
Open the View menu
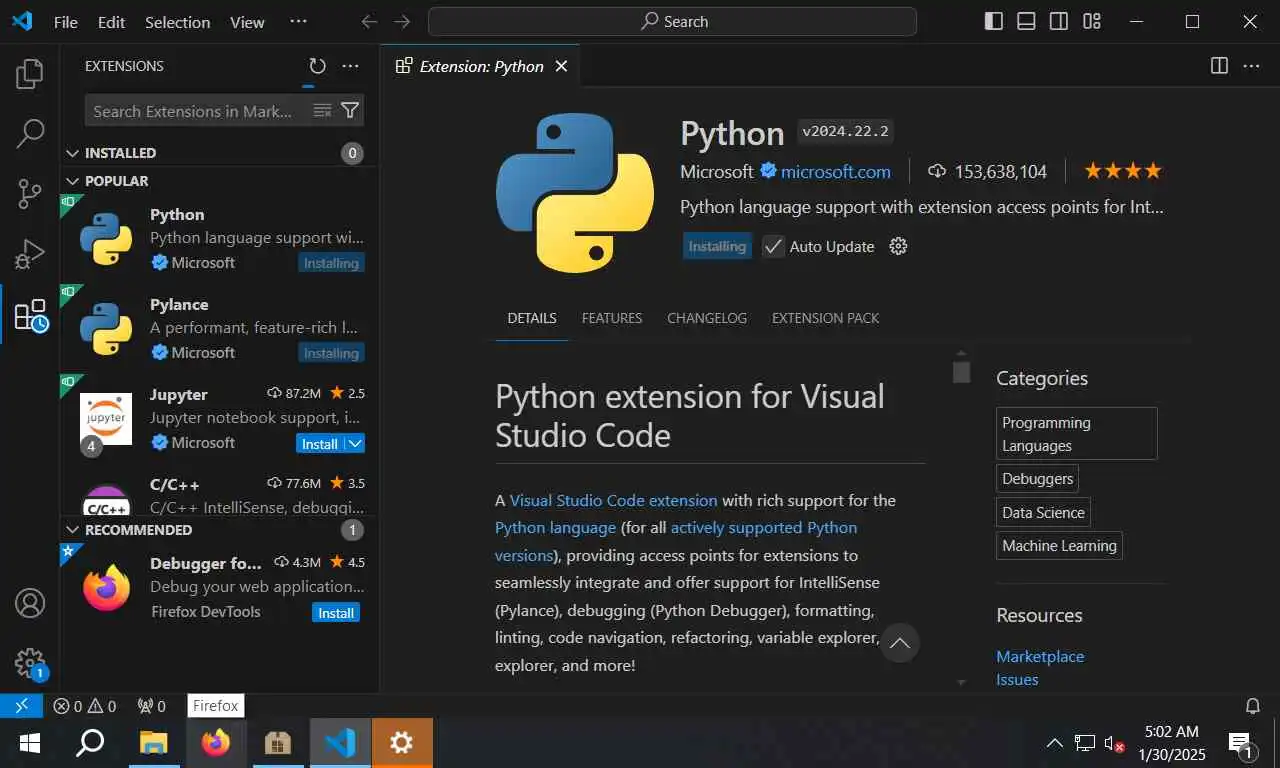[247, 22]
